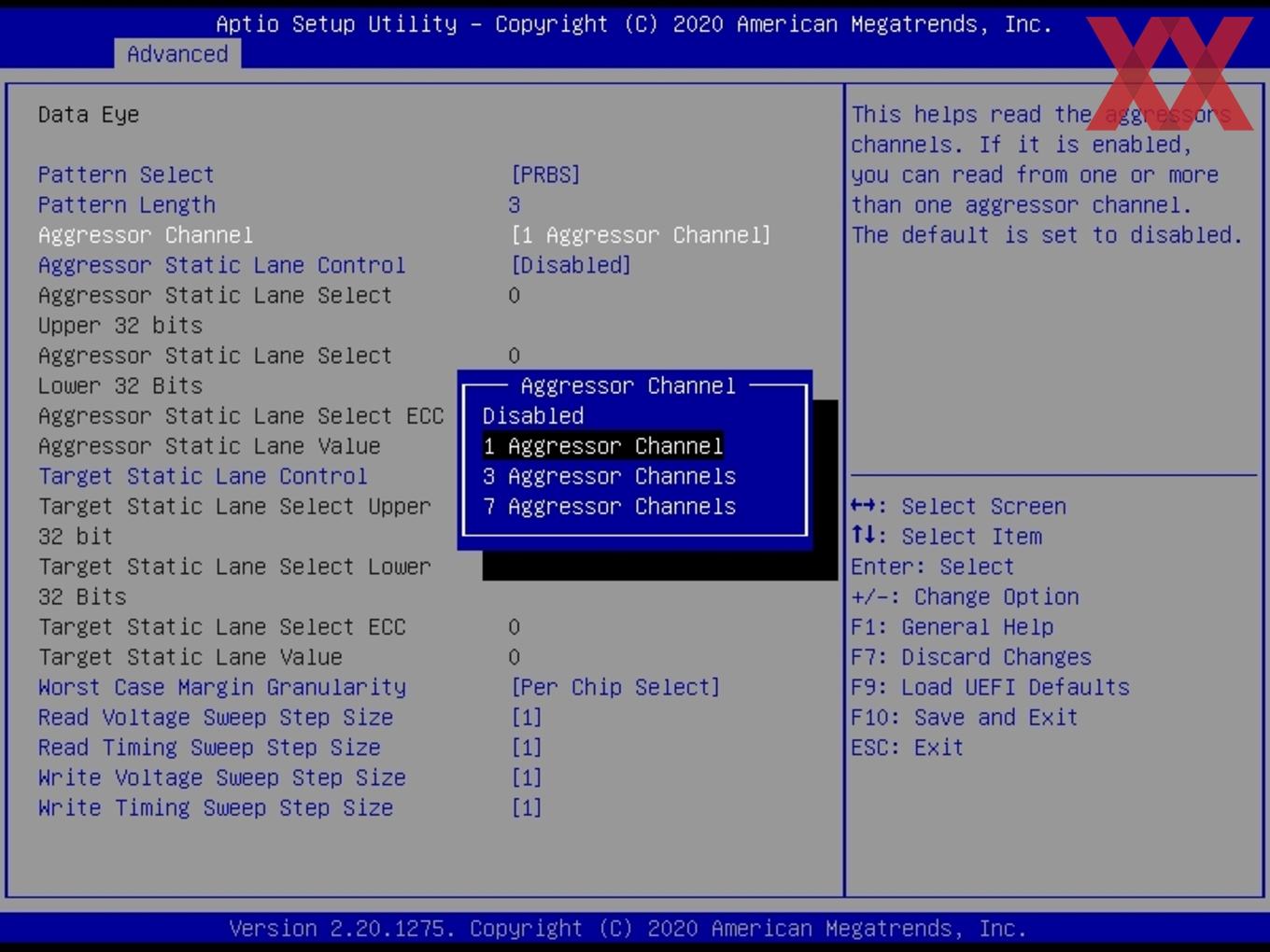
Task: Open the [1 Aggressor Channel] value
Action: (x=641, y=235)
